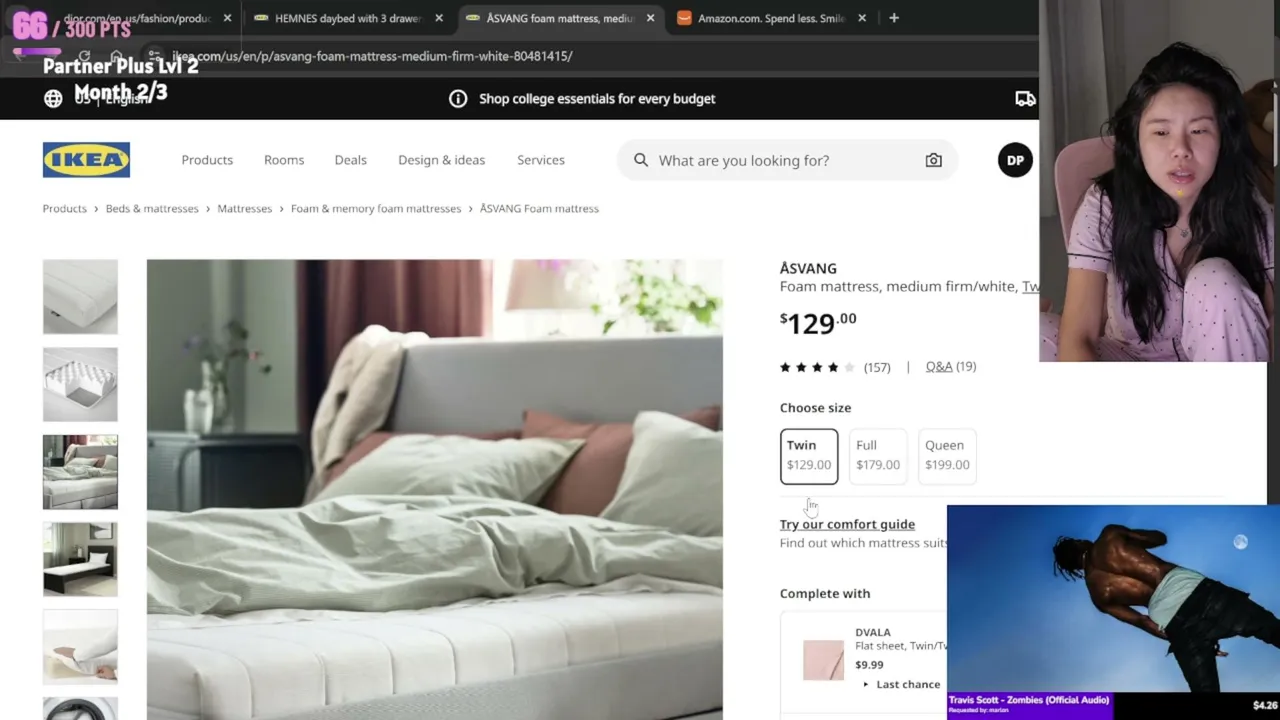Viewport: 1280px width, 720px height.
Task: Close the Amazon.com tab
Action: pyautogui.click(x=862, y=18)
